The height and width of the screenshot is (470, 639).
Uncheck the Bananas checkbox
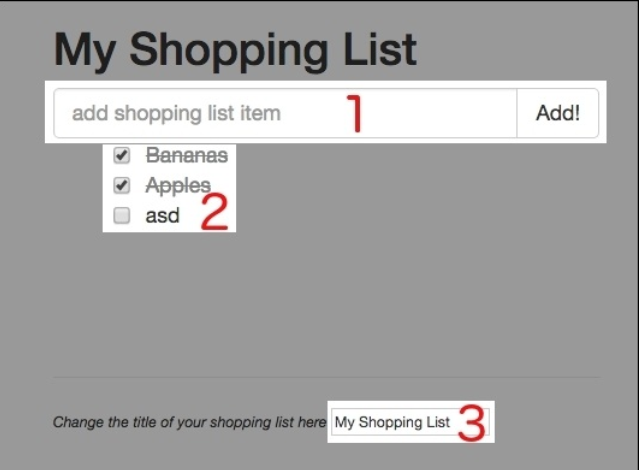(x=122, y=156)
